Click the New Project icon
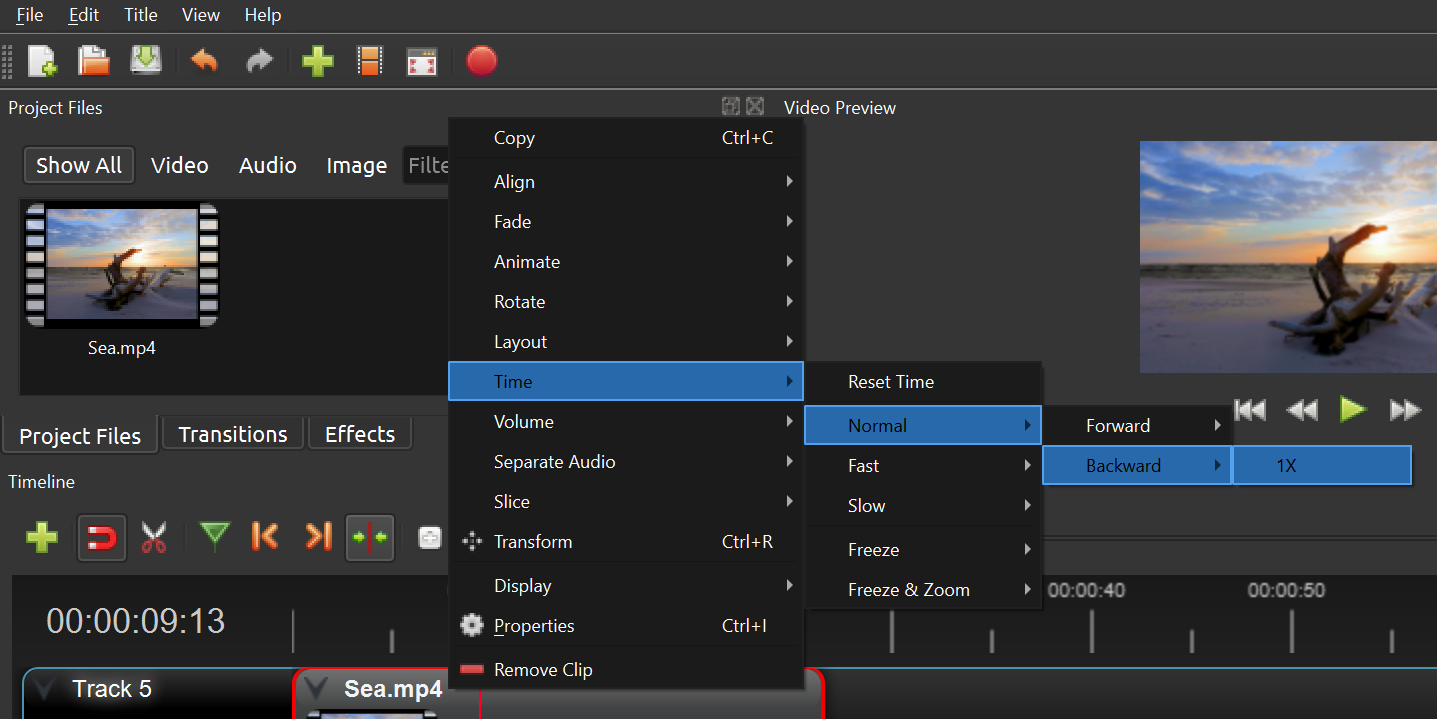1437x719 pixels. (x=42, y=62)
